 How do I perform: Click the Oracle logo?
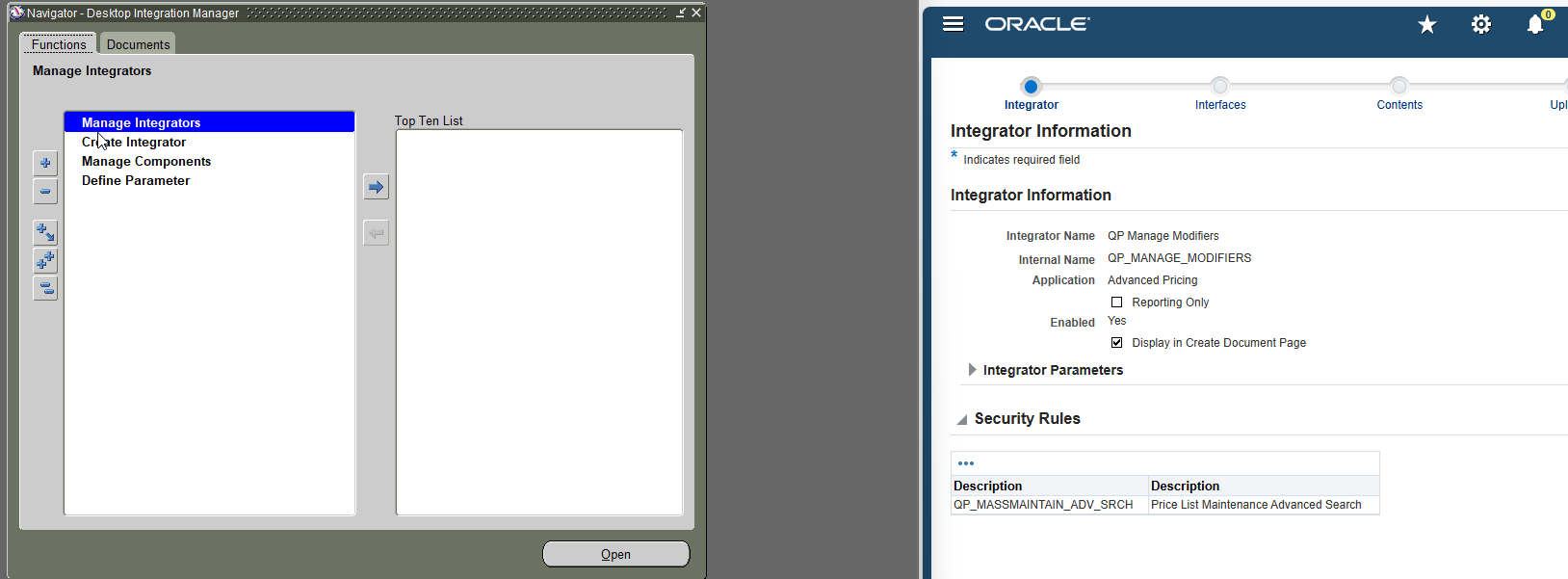tap(1037, 24)
